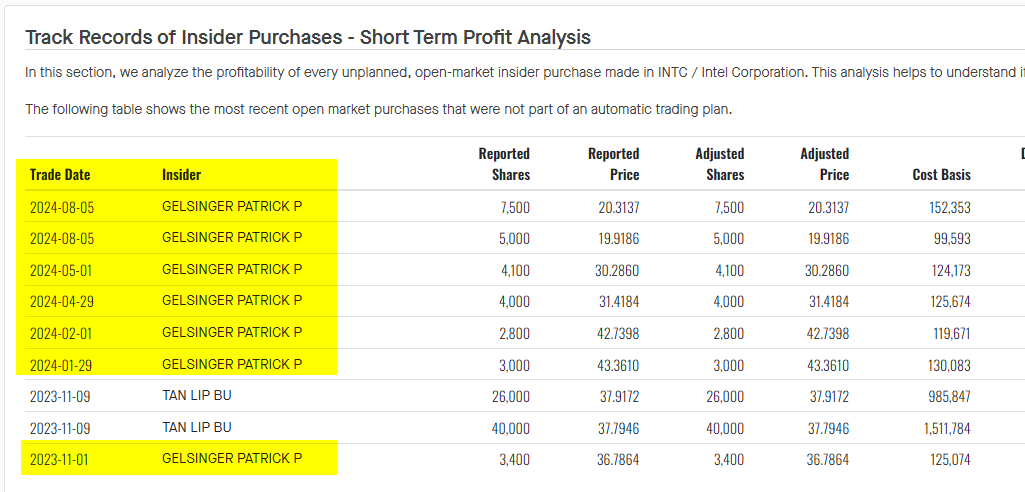The width and height of the screenshot is (1025, 492).
Task: Open GELSINGER PATRICK P on the 2023-11-01 row
Action: click(232, 459)
